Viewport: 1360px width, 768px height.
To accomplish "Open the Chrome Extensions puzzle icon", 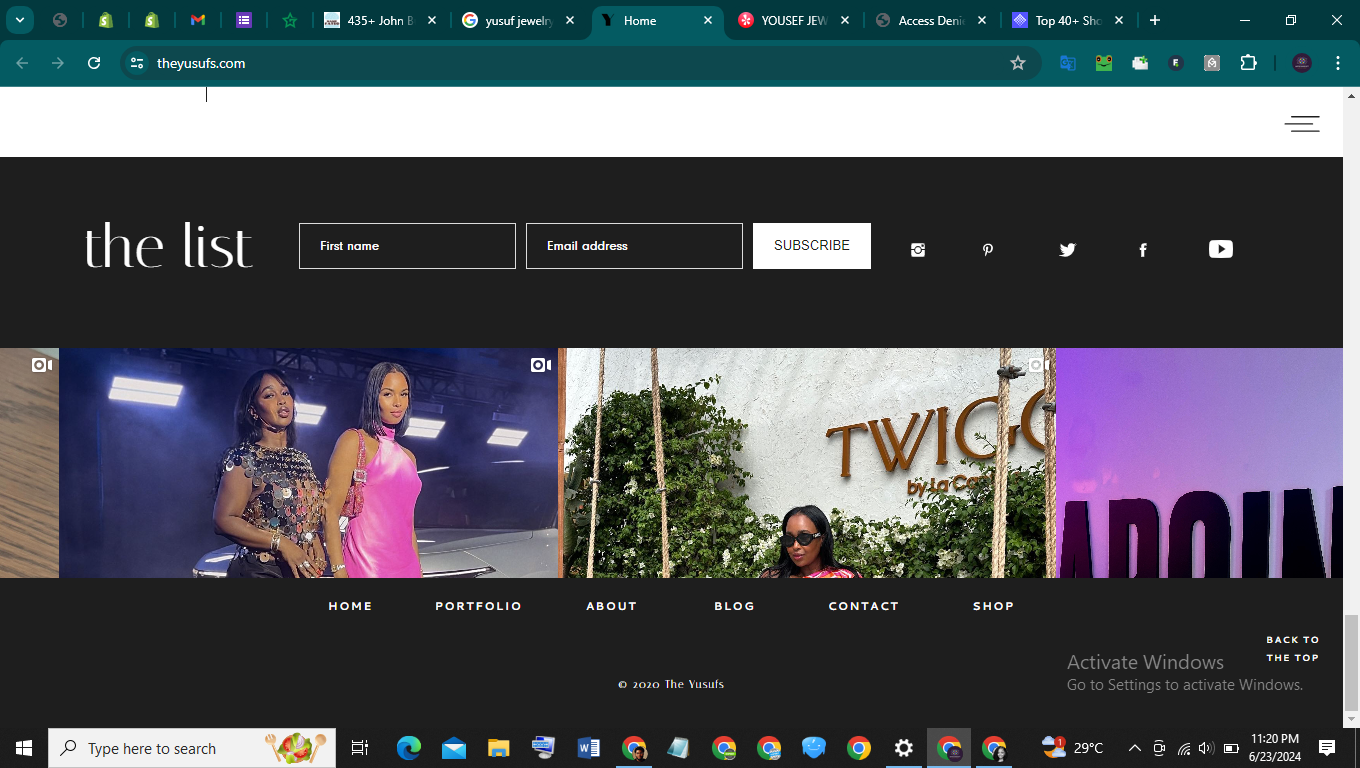I will (x=1248, y=63).
